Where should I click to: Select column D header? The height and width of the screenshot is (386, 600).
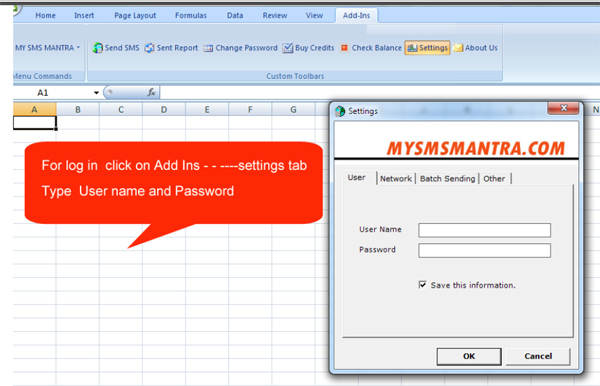click(x=164, y=109)
